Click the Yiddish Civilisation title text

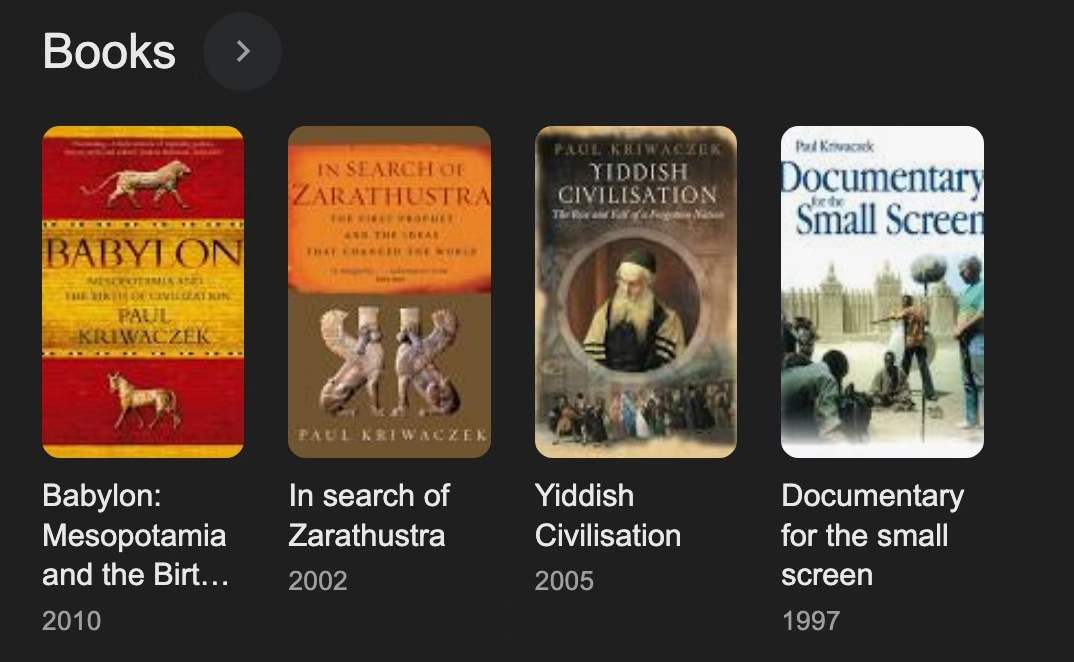pyautogui.click(x=608, y=515)
